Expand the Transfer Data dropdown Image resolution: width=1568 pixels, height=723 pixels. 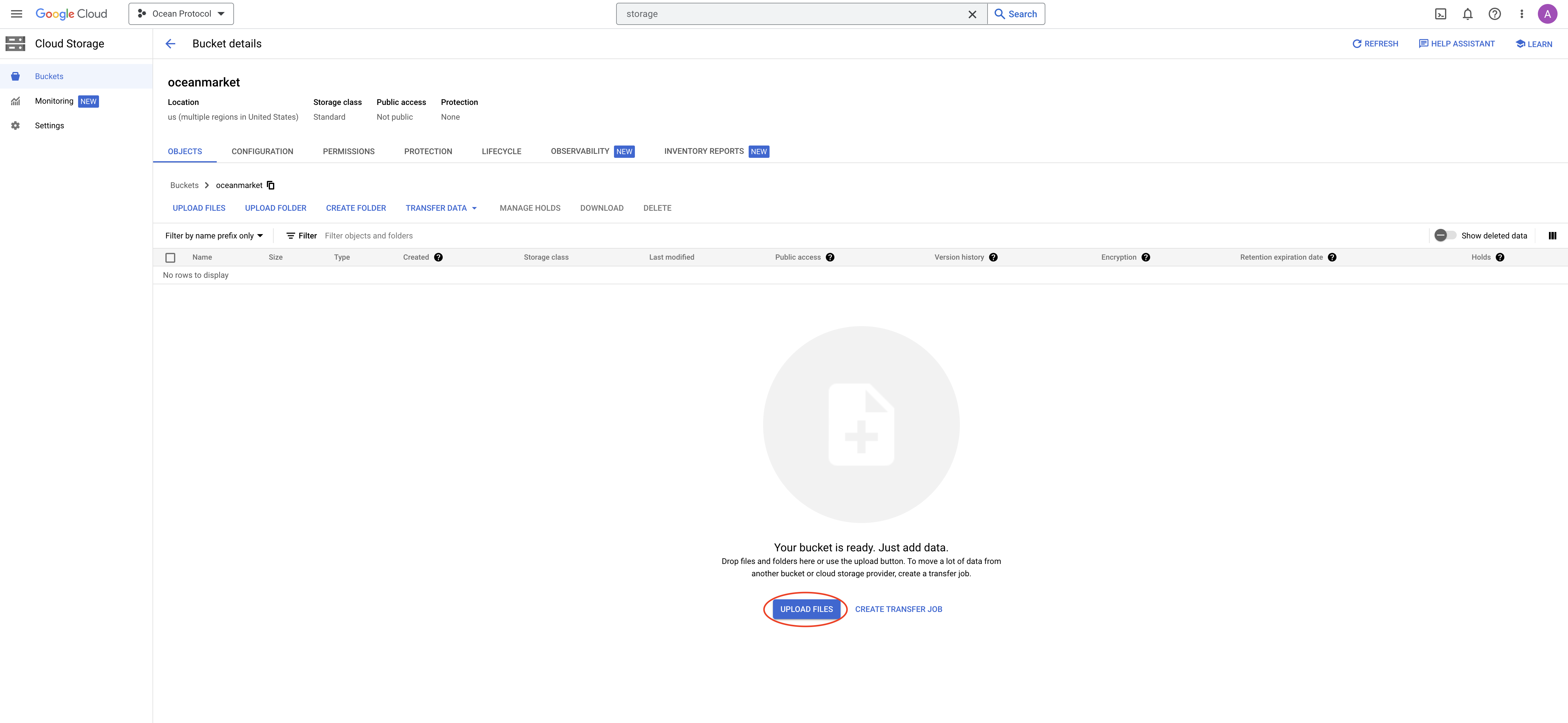coord(441,208)
